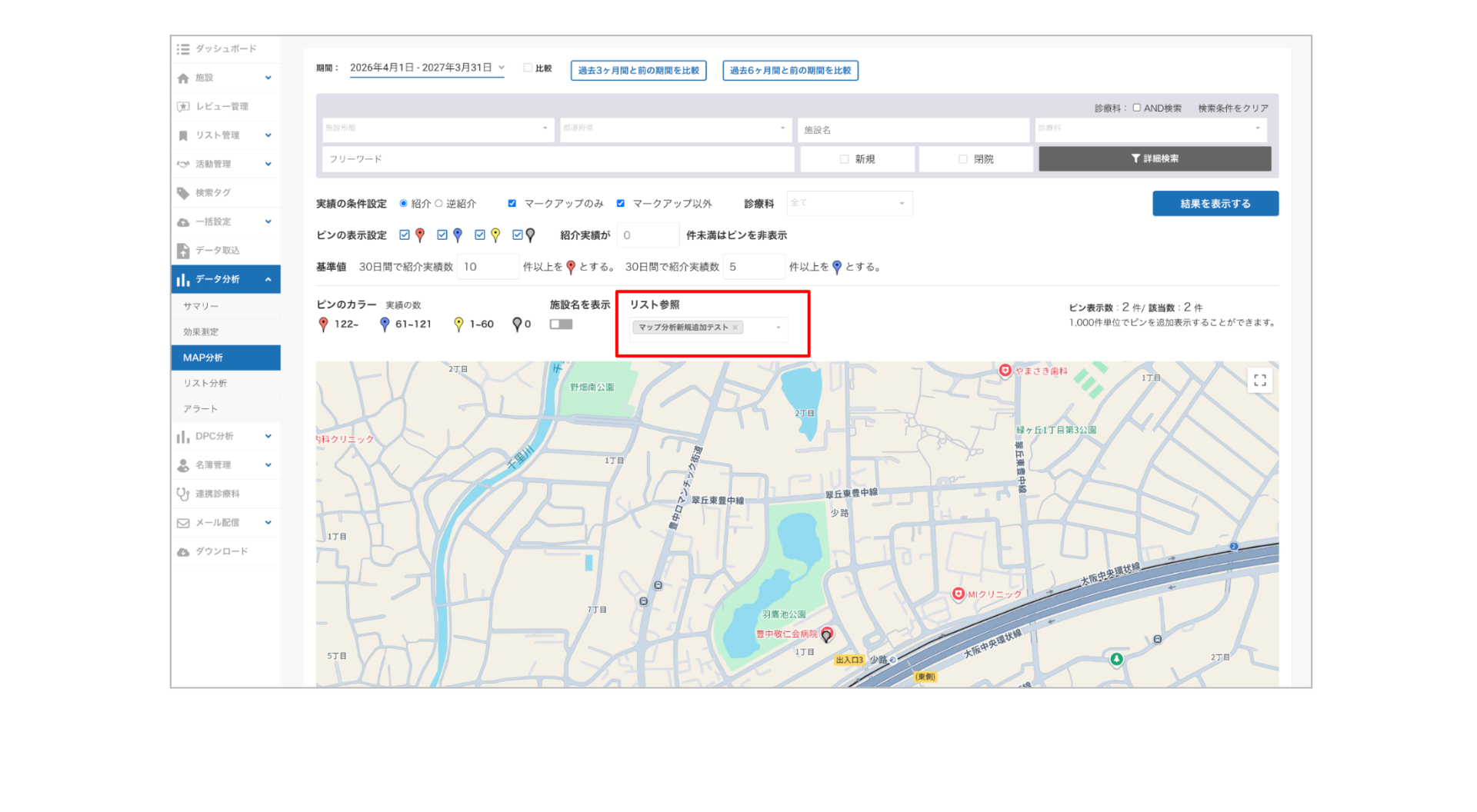Uncheck マークアップのみ checkbox
This screenshot has height=812, width=1477.
[512, 204]
